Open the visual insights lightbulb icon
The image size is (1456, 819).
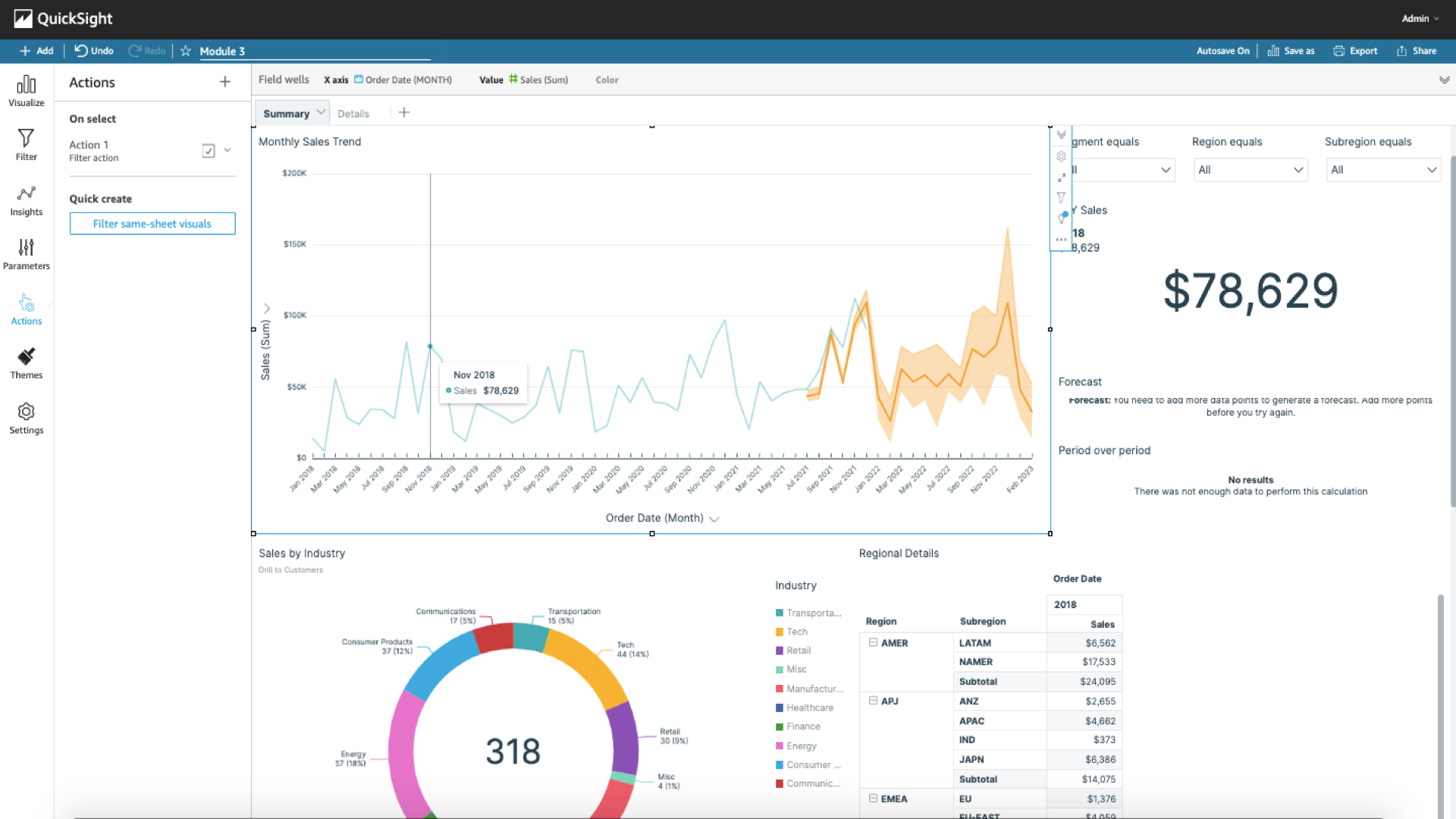coord(1062,218)
